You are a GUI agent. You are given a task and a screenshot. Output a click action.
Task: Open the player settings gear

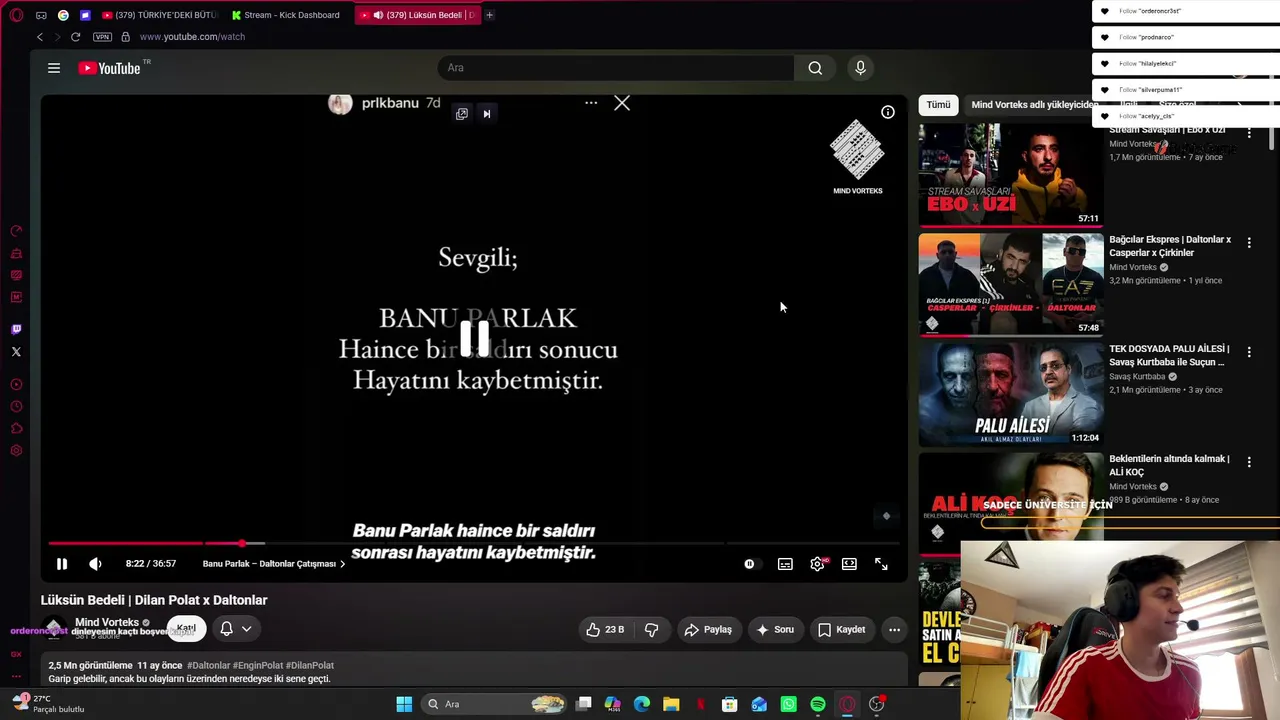point(817,564)
